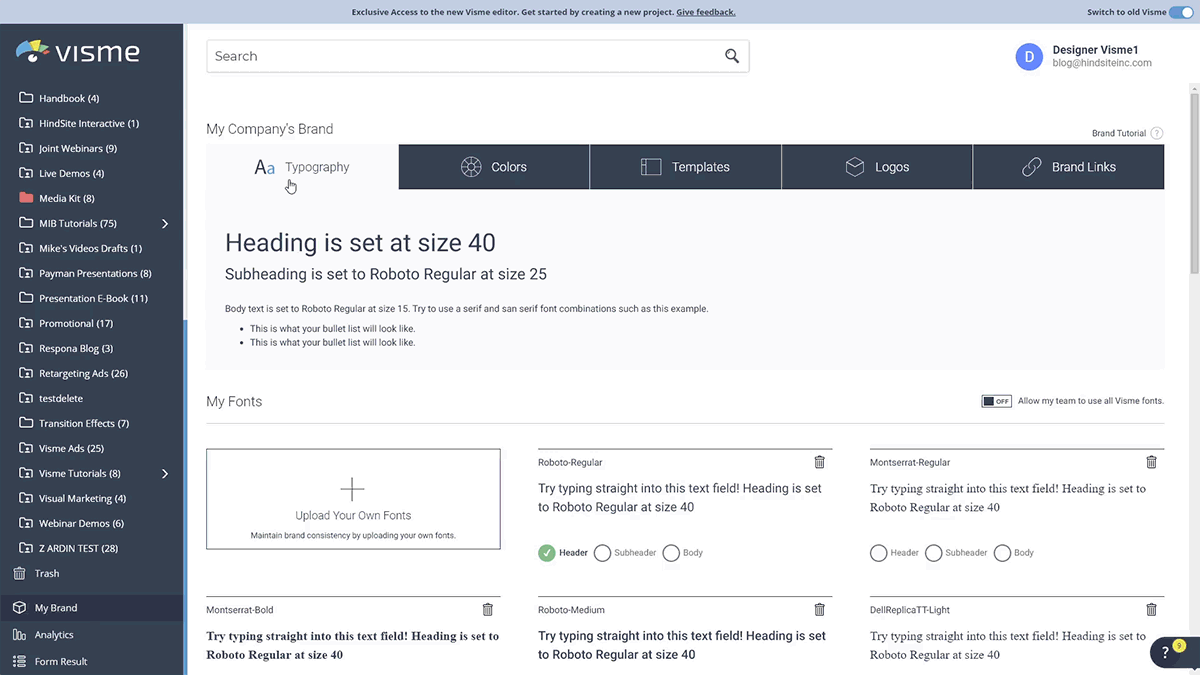Open the red Media Kit folder
This screenshot has width=1200, height=675.
tap(62, 198)
